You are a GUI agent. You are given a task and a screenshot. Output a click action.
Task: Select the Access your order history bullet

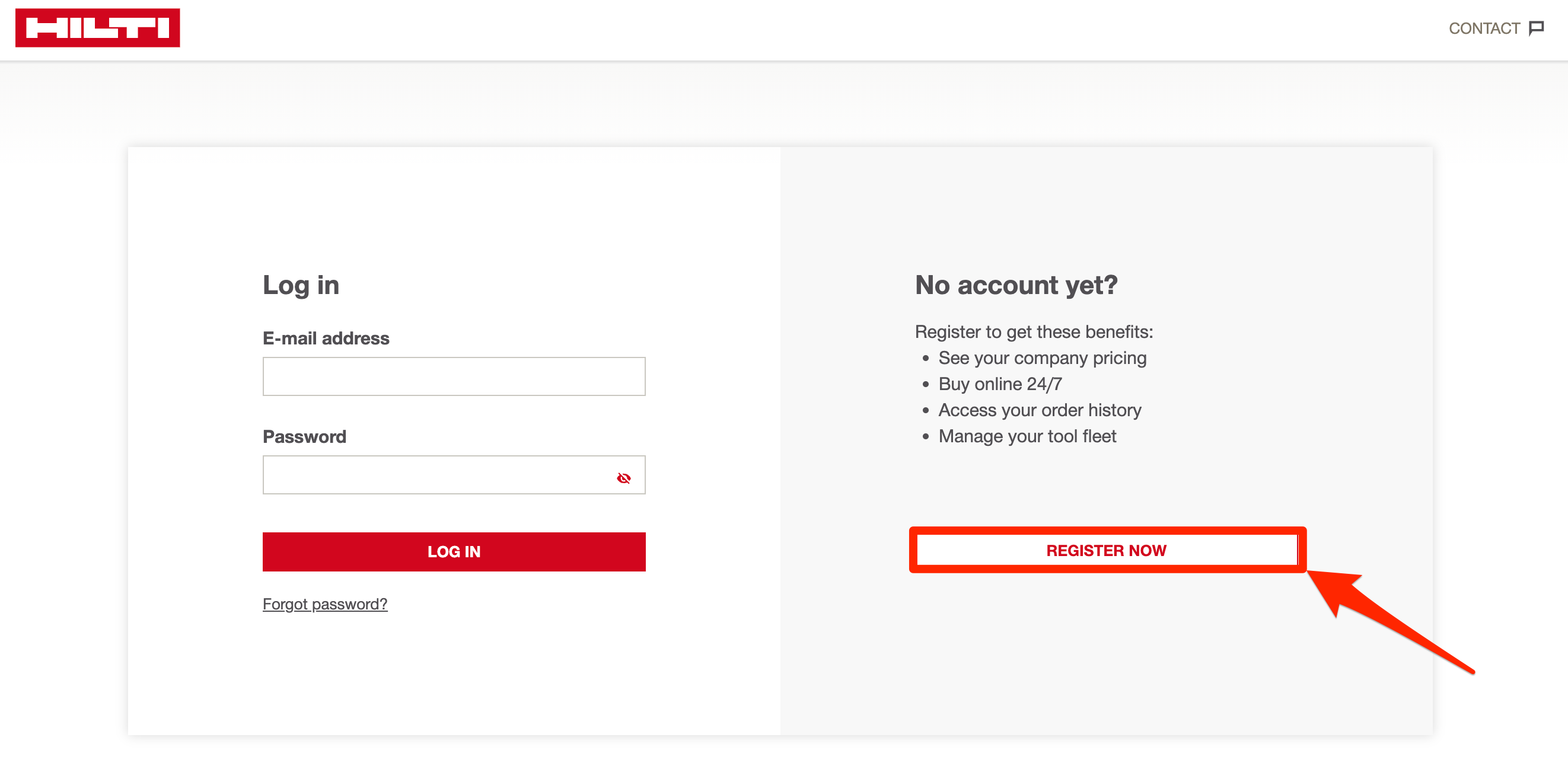1040,411
